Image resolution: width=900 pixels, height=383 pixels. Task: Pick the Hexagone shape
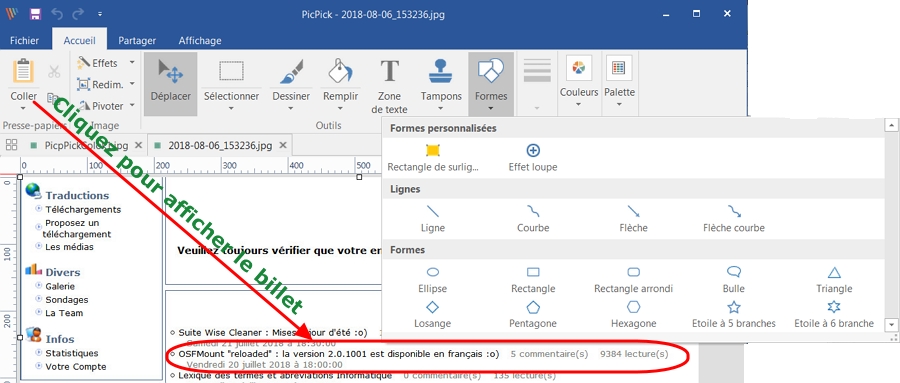[634, 314]
